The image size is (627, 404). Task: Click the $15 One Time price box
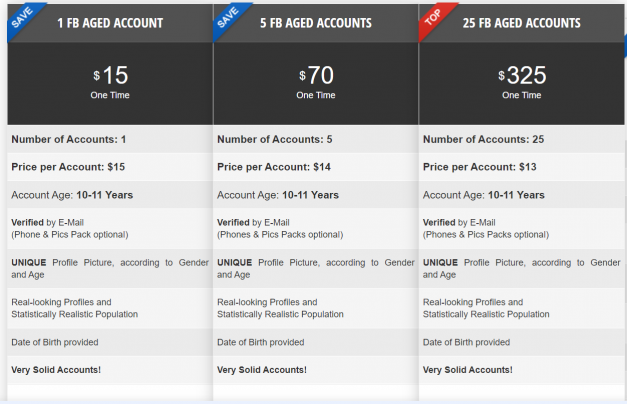coord(110,84)
